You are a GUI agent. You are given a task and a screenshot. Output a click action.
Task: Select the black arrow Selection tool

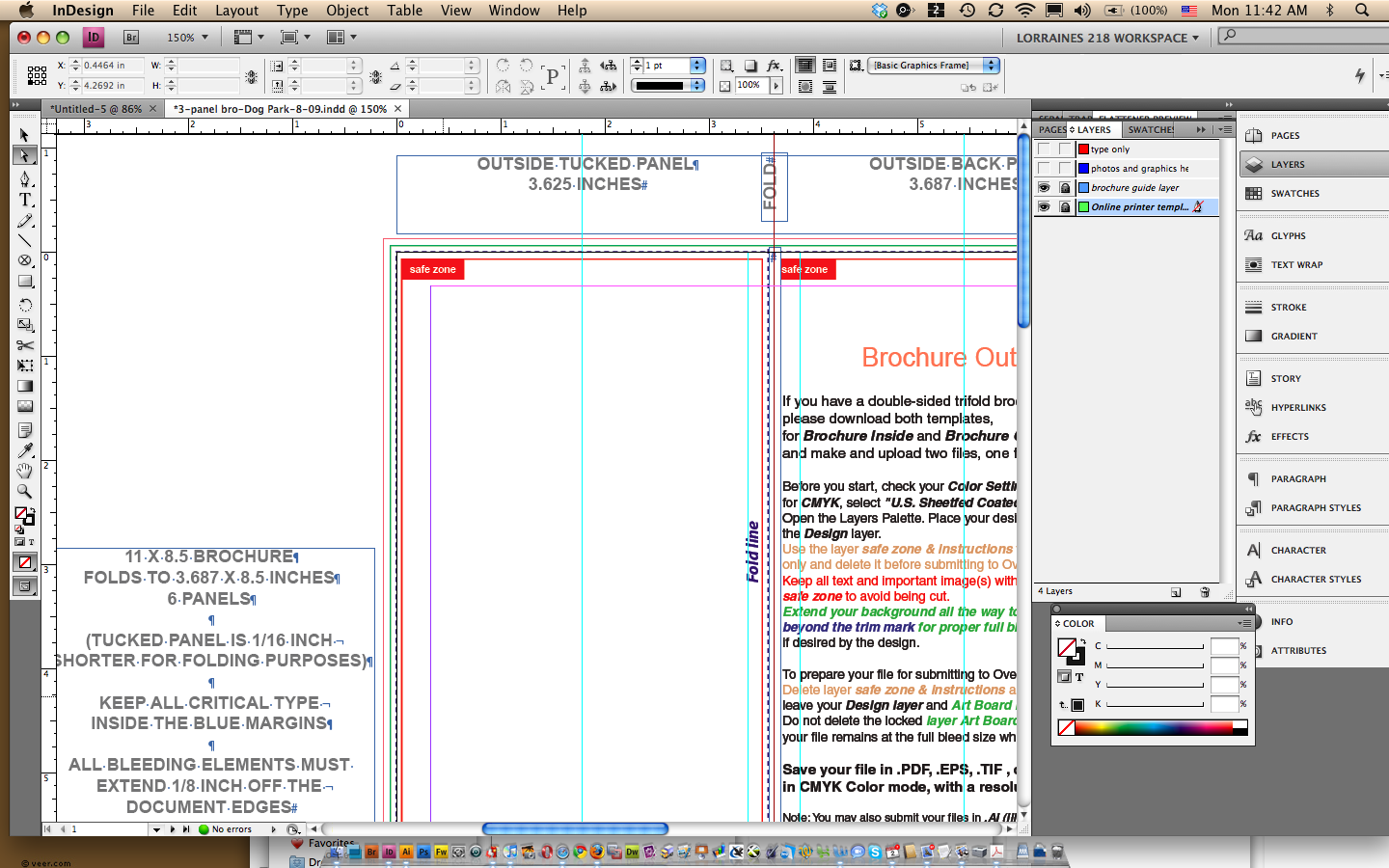[x=25, y=135]
